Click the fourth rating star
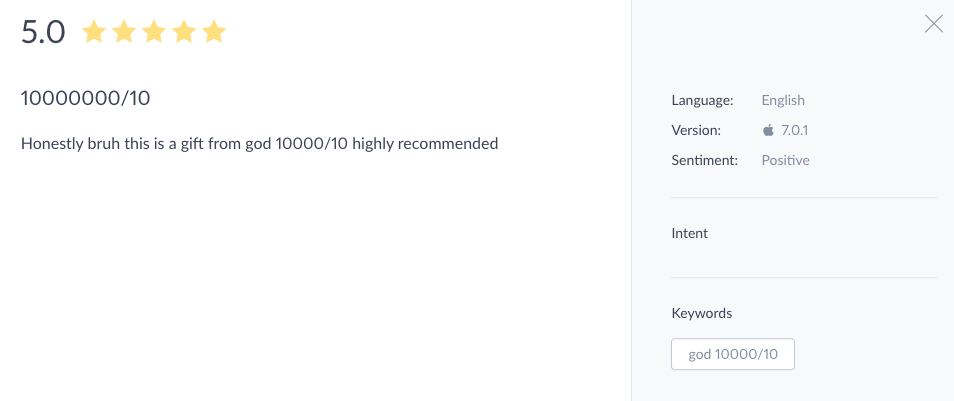The height and width of the screenshot is (401, 954). coord(184,32)
